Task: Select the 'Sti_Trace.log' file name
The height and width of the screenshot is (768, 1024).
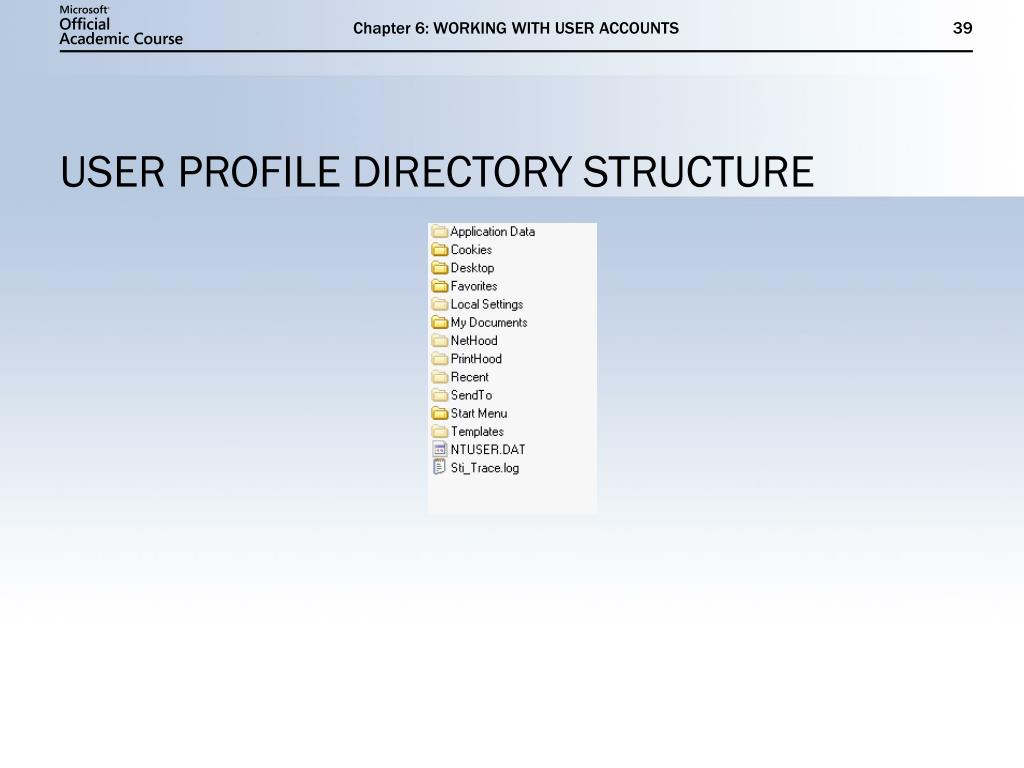Action: [x=485, y=468]
